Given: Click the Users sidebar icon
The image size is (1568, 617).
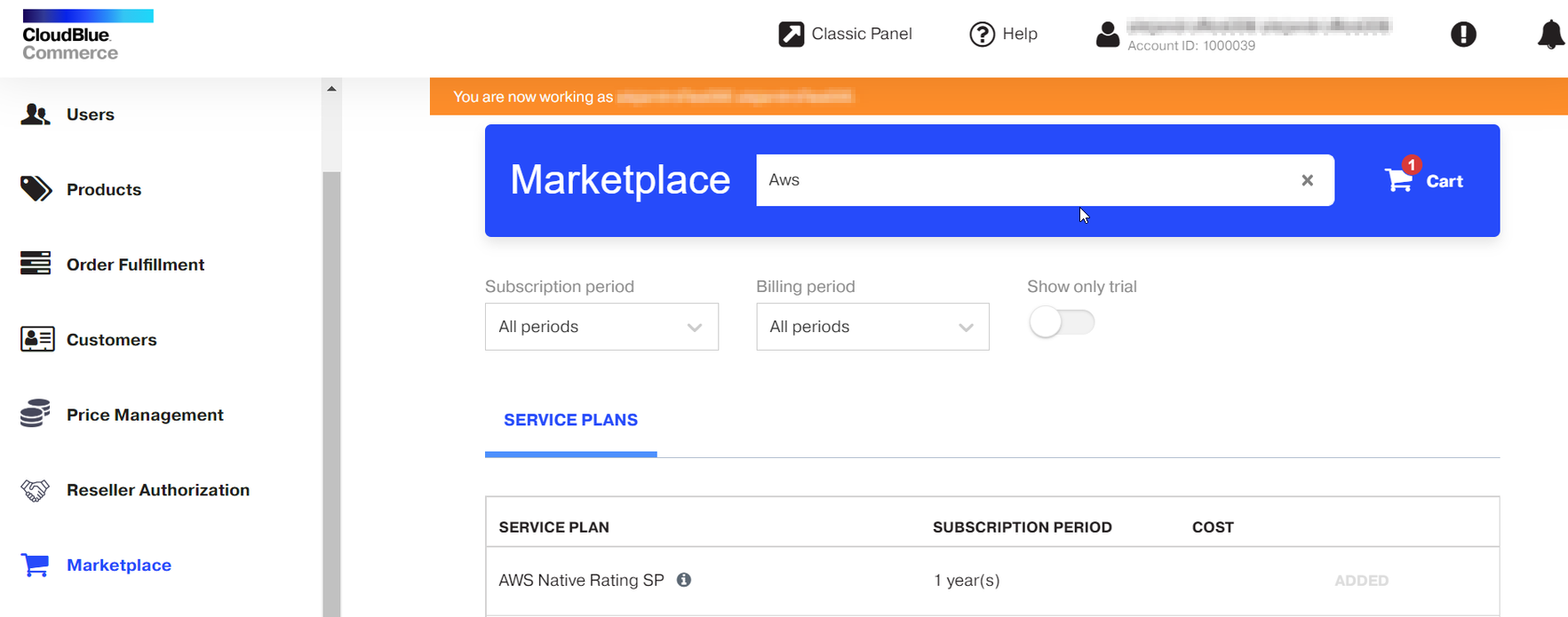Looking at the screenshot, I should point(36,115).
